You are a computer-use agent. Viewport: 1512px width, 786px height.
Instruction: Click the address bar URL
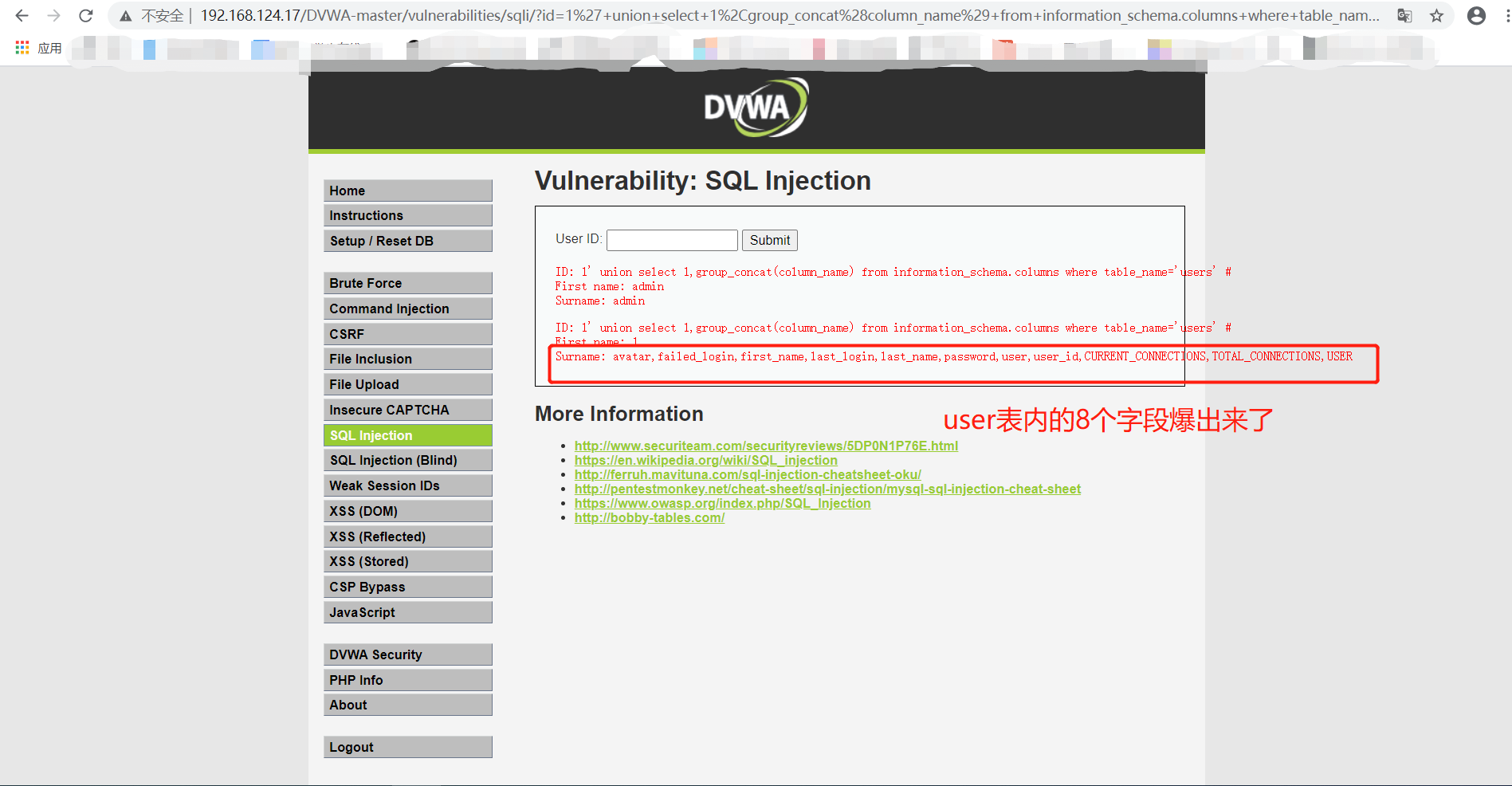pyautogui.click(x=789, y=16)
